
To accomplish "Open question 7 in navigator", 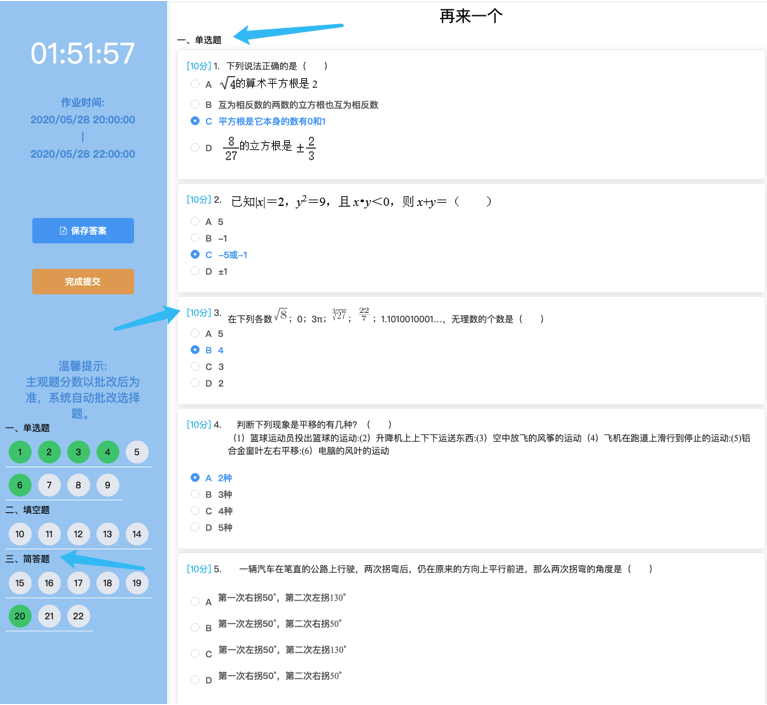I will point(49,485).
